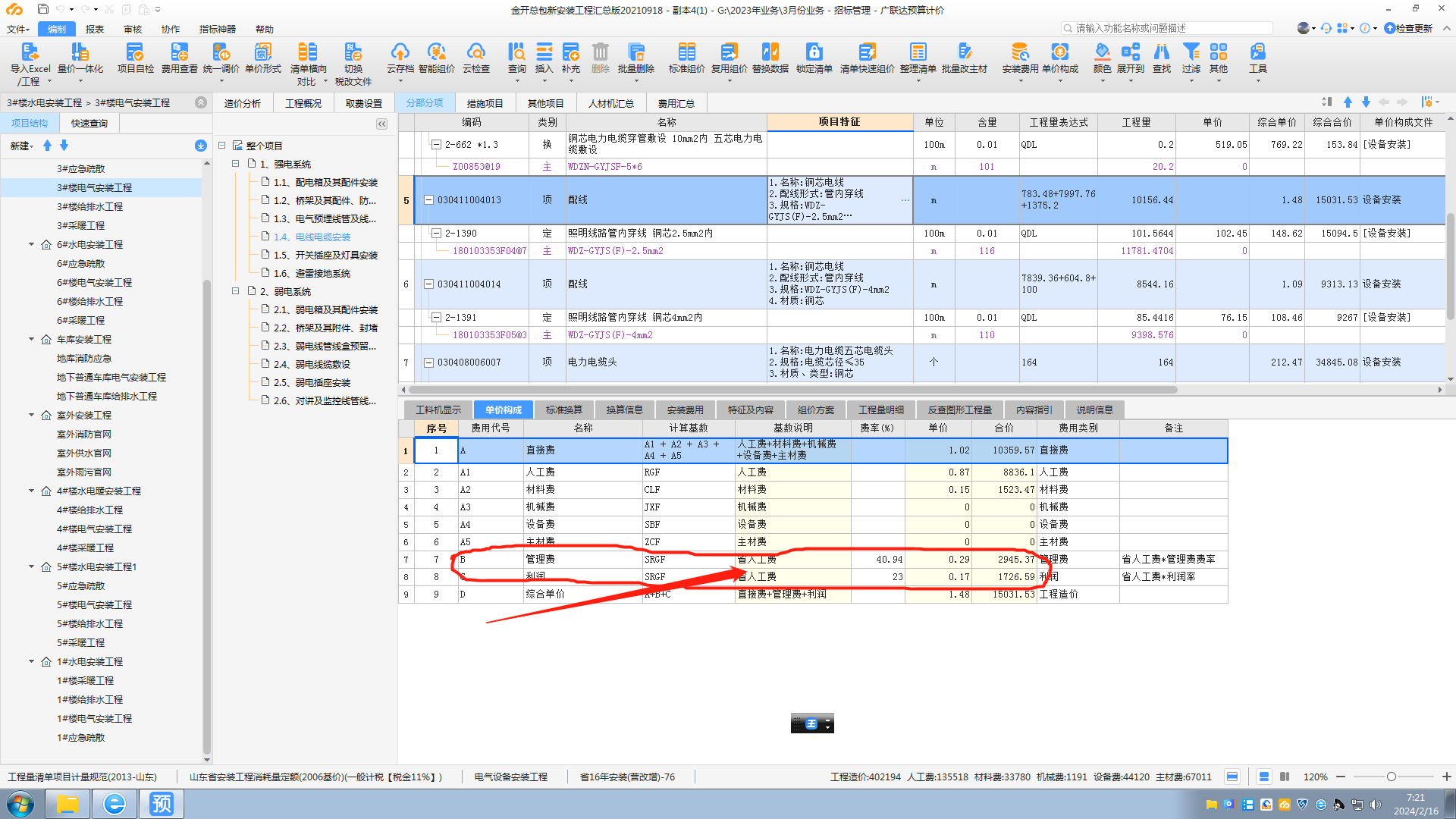The image size is (1456, 819).
Task: Click the function search input field
Action: (1167, 28)
